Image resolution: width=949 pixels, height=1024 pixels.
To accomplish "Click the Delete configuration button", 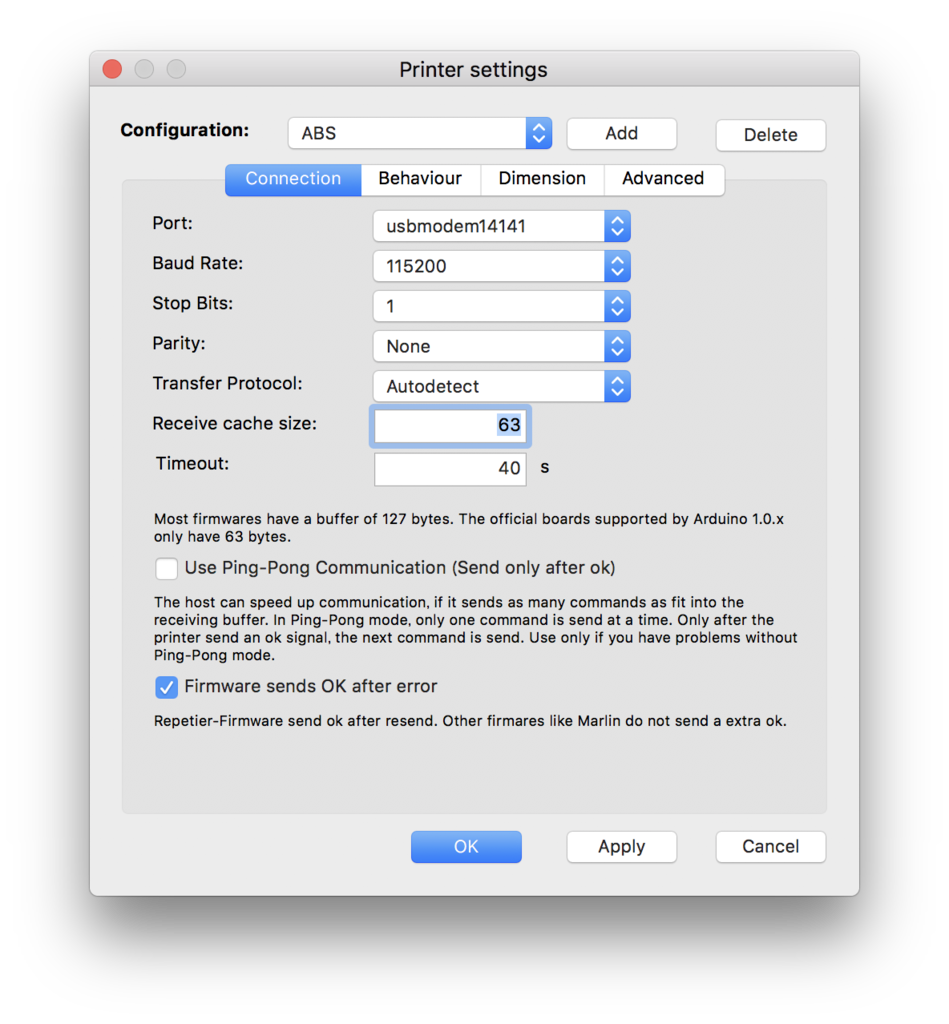I will point(771,135).
